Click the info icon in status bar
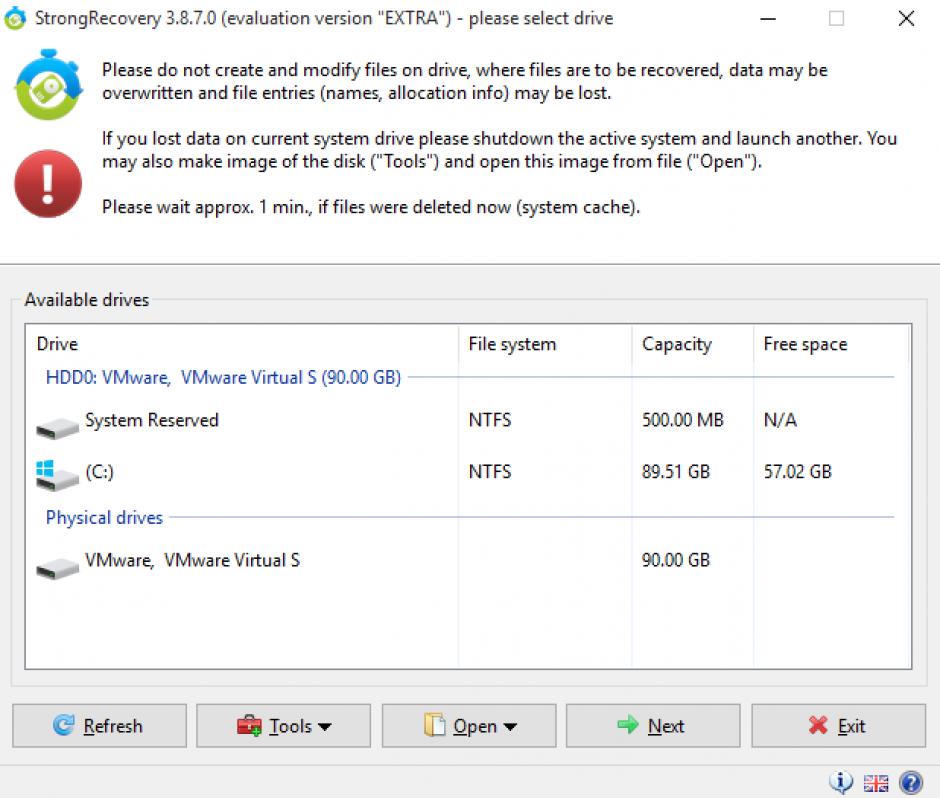 pyautogui.click(x=840, y=782)
